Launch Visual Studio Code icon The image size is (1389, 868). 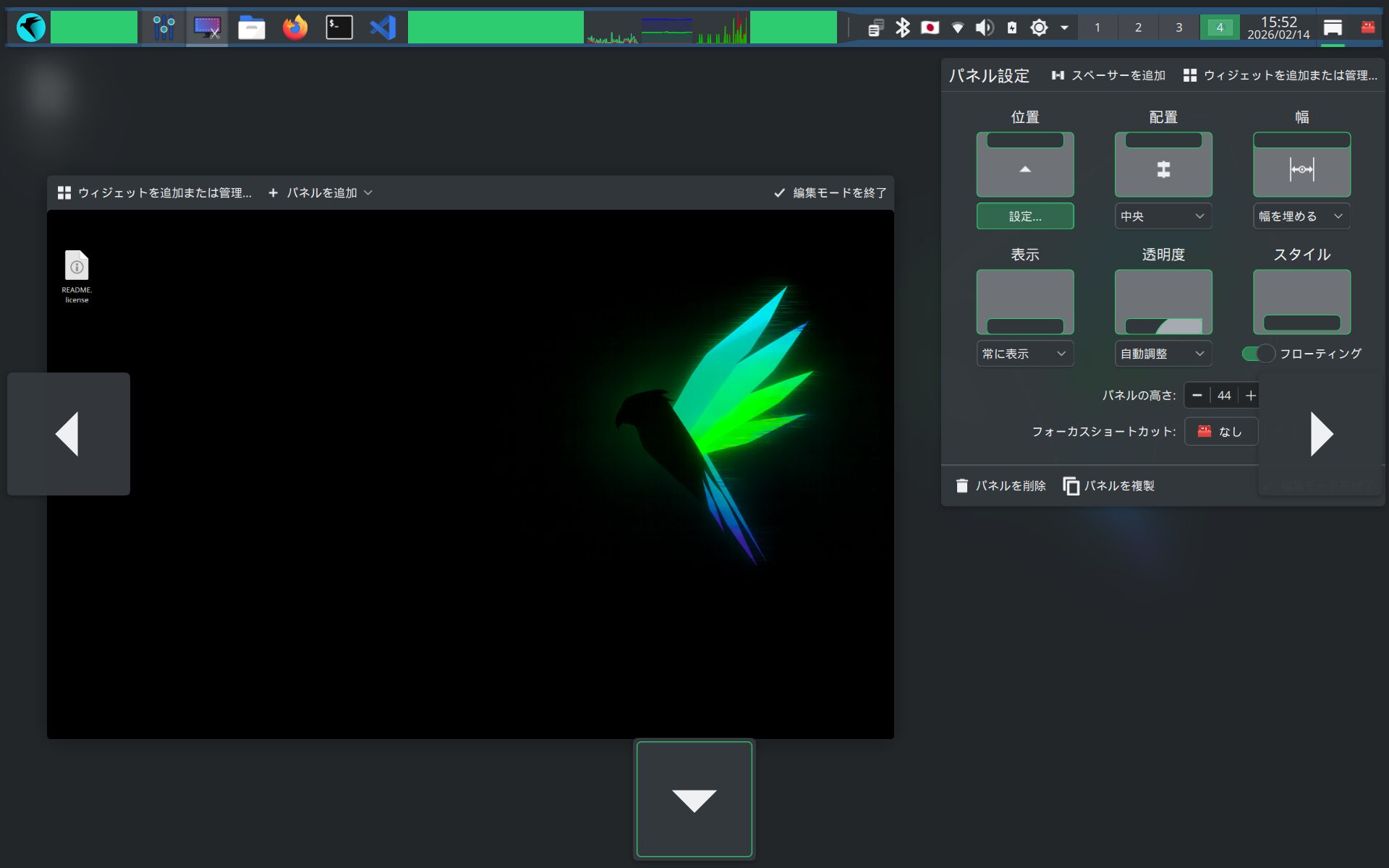point(383,27)
